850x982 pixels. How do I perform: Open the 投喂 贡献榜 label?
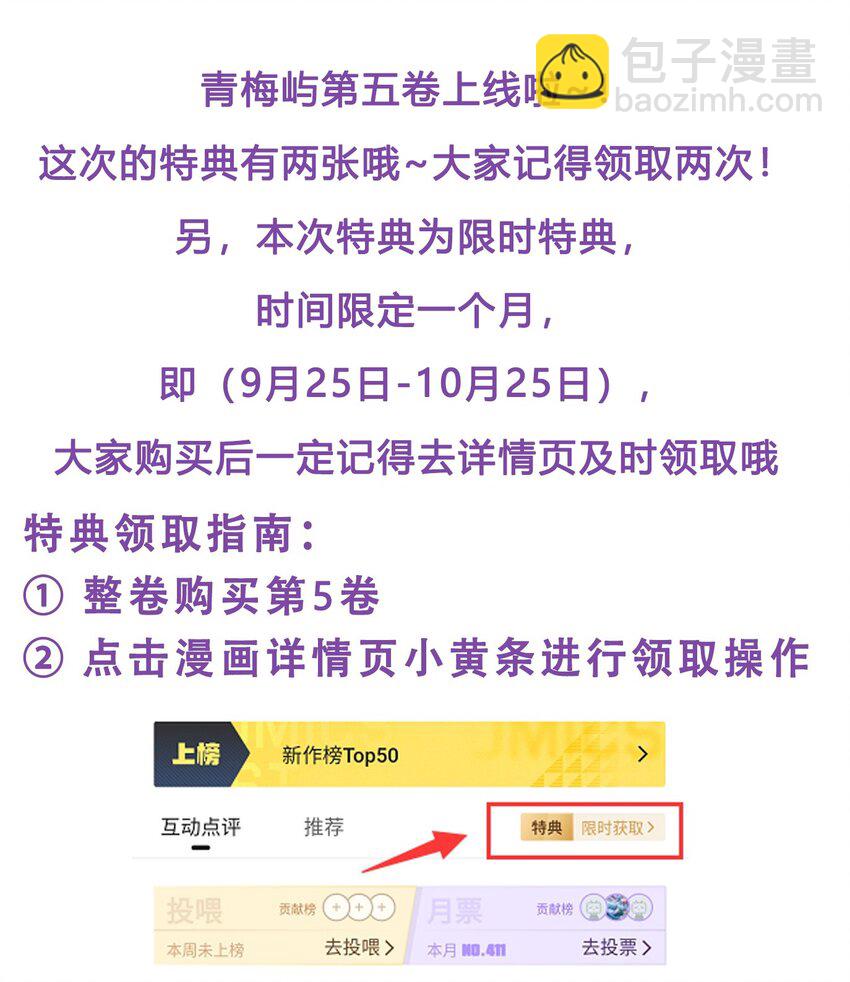coord(298,909)
